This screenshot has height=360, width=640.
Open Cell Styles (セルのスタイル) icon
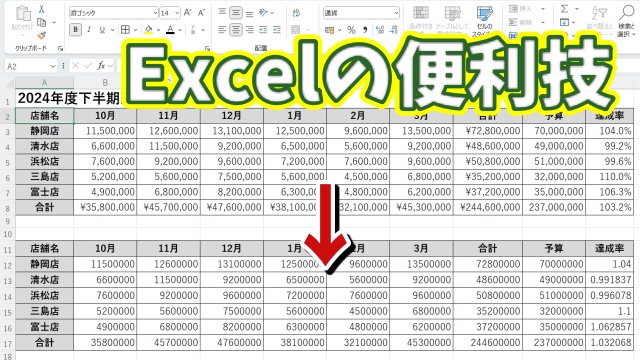484,13
